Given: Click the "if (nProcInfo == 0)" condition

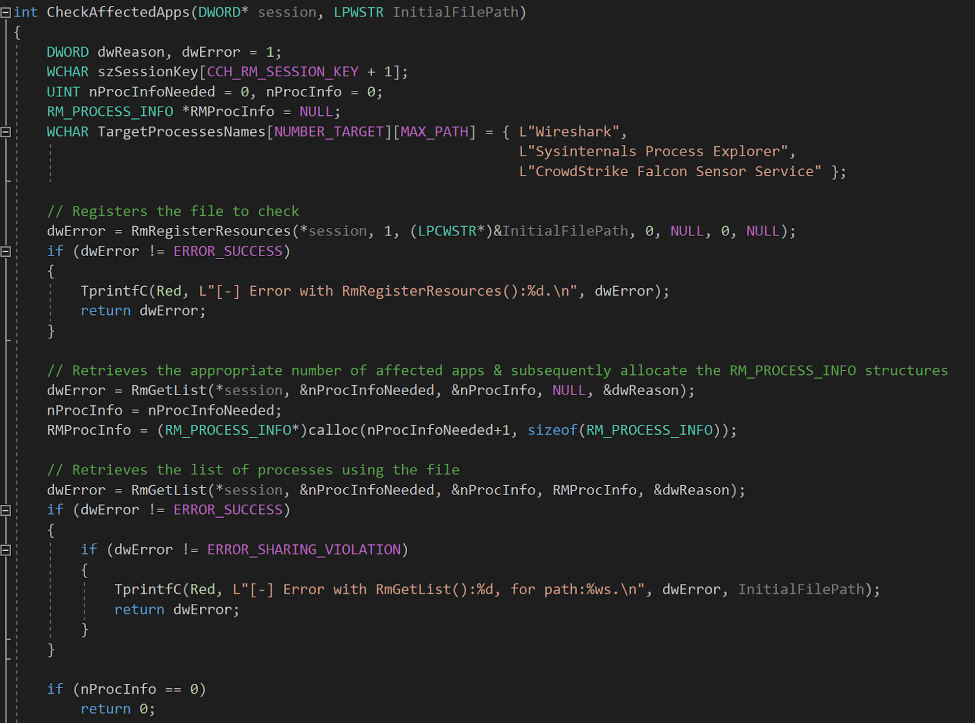Looking at the screenshot, I should (126, 689).
